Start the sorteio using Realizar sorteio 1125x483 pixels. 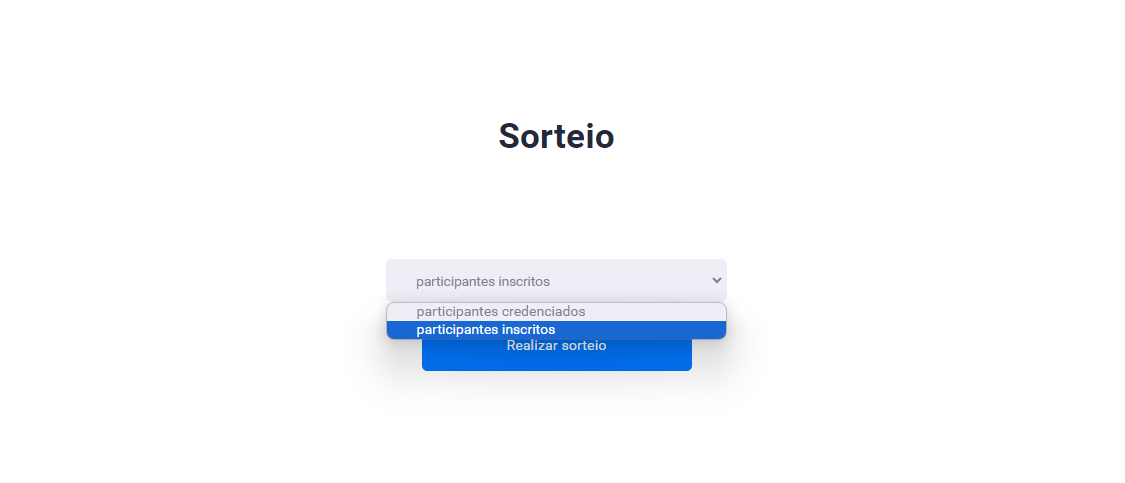[x=557, y=355]
